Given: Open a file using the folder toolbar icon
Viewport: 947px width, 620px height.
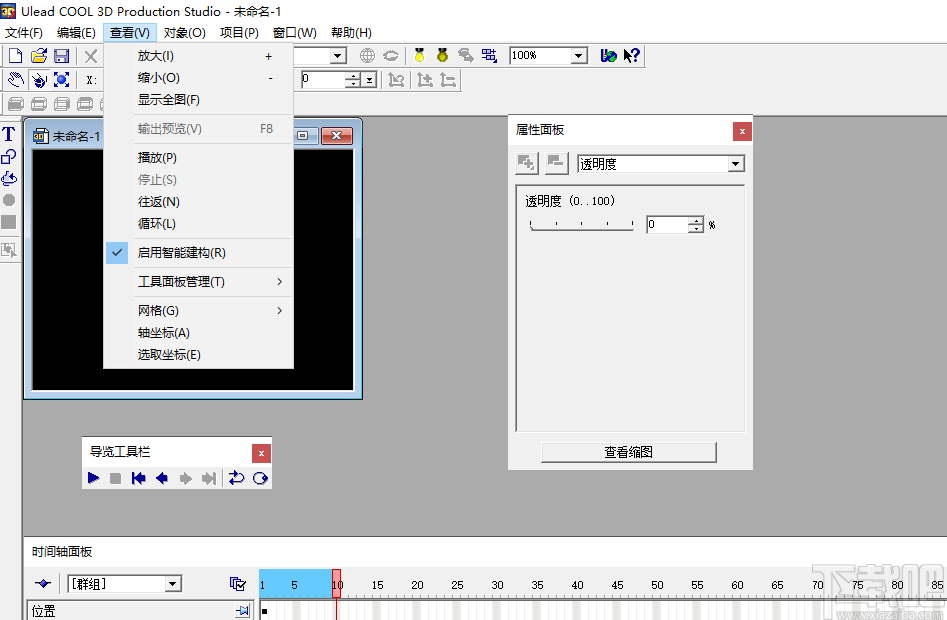Looking at the screenshot, I should click(x=38, y=56).
